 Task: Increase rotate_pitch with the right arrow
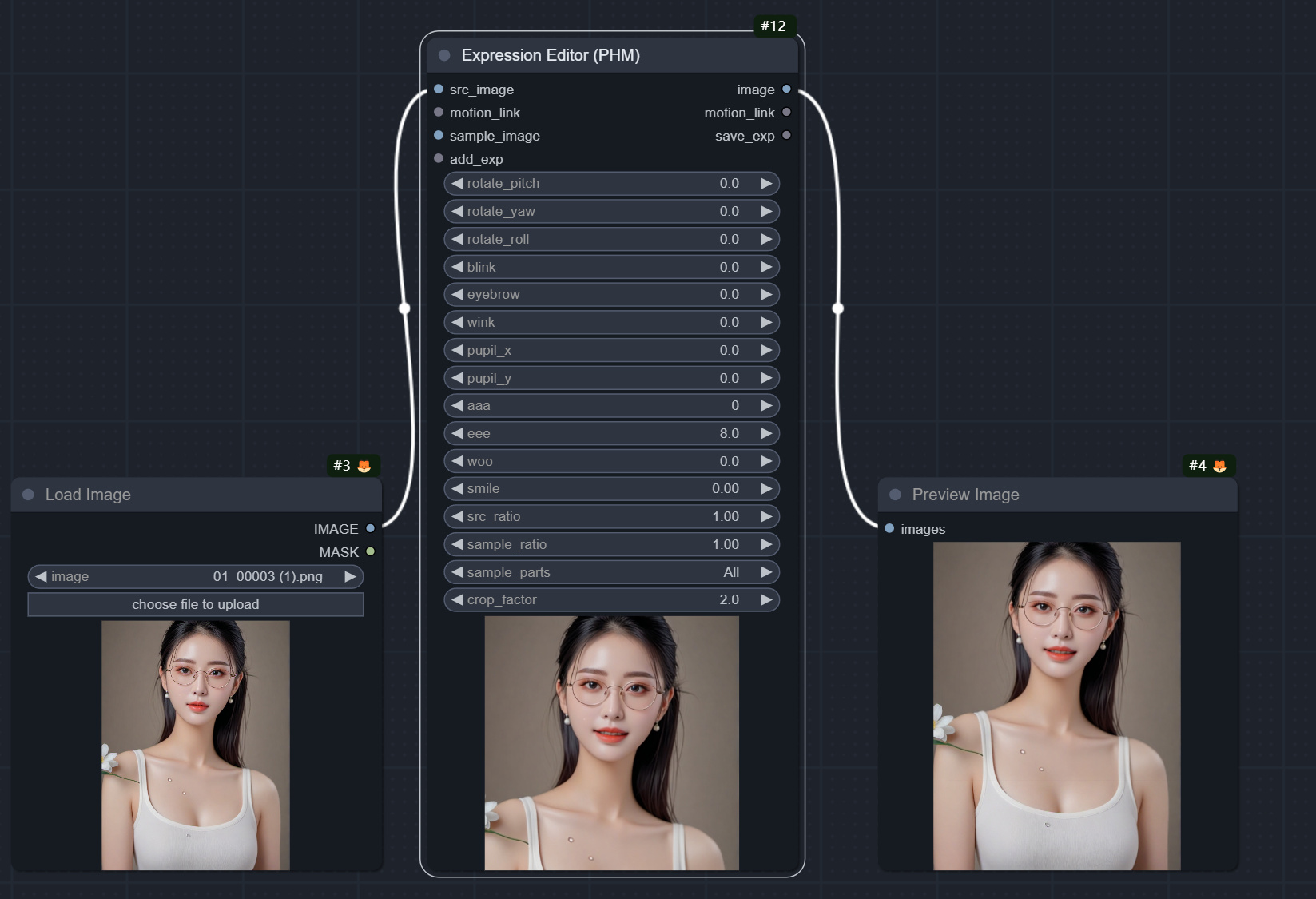765,183
